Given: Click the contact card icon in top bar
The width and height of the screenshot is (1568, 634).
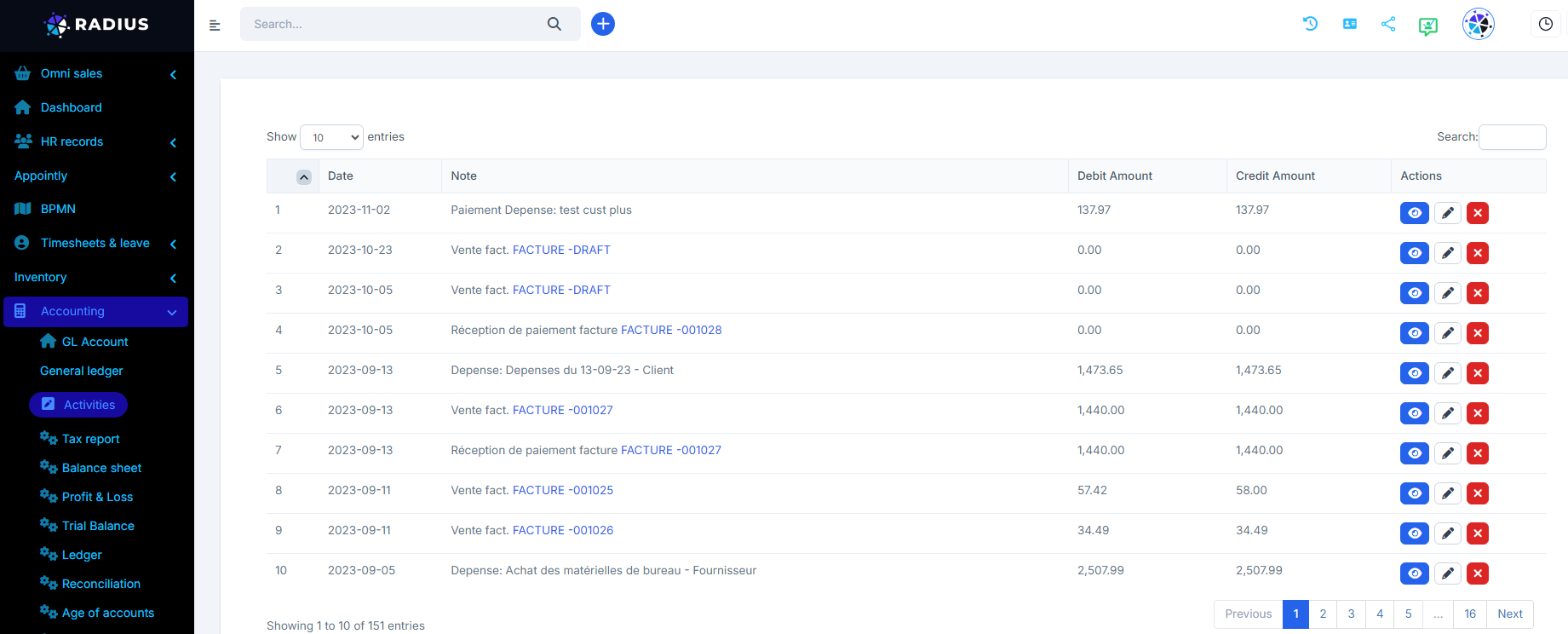Looking at the screenshot, I should (1350, 24).
